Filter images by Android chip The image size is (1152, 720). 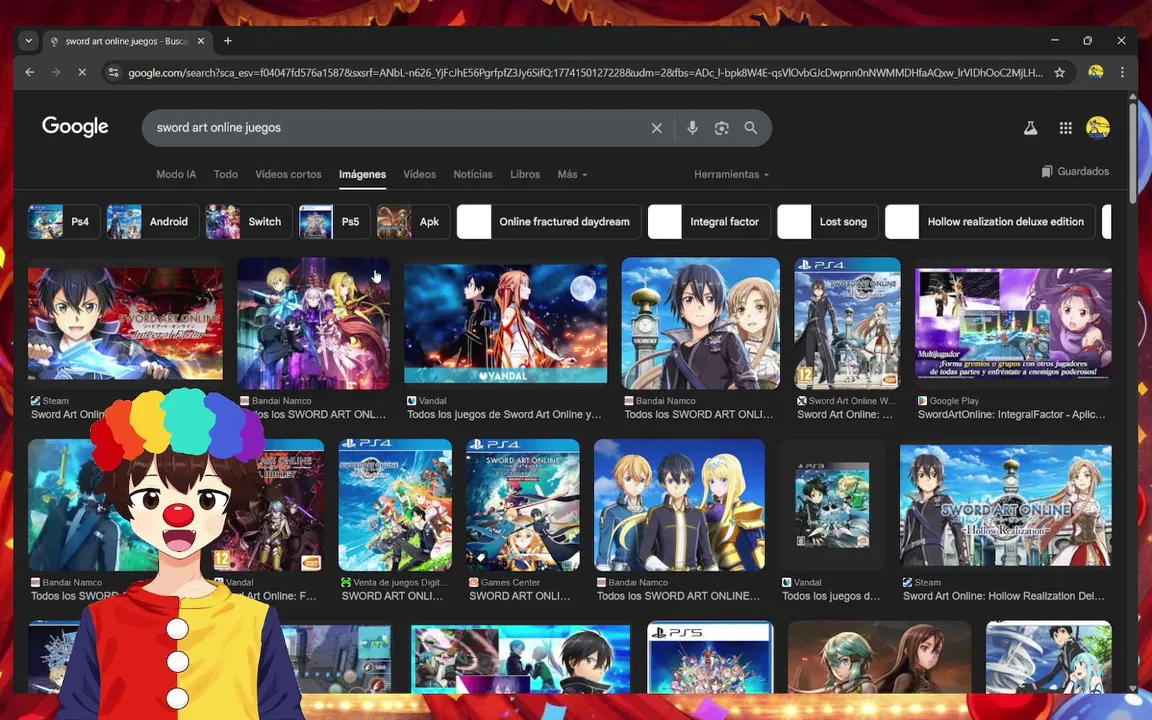[153, 222]
